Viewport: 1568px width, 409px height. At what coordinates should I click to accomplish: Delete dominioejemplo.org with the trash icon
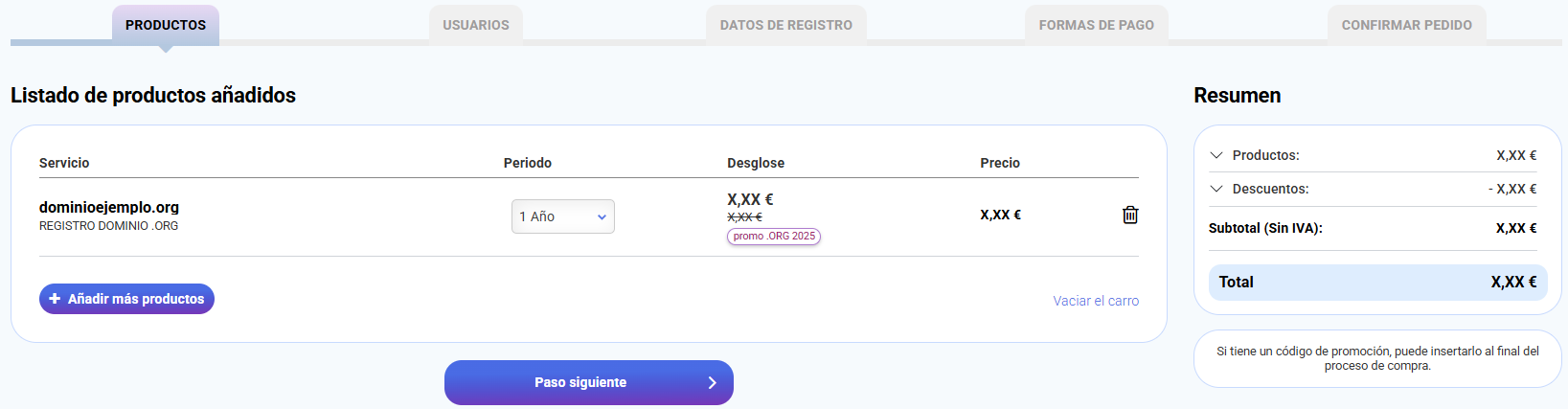point(1130,215)
